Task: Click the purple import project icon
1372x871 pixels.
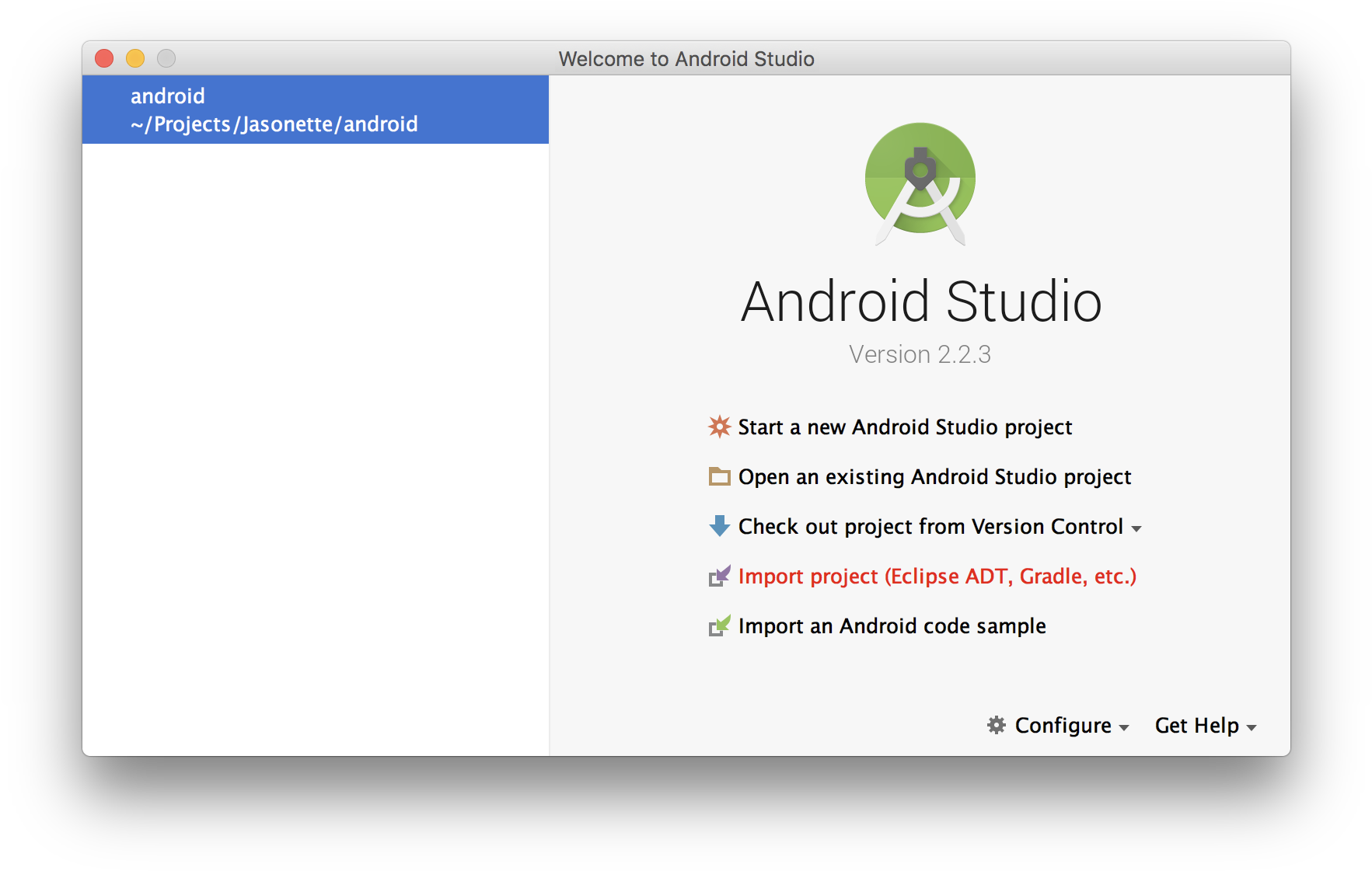Action: 719,576
